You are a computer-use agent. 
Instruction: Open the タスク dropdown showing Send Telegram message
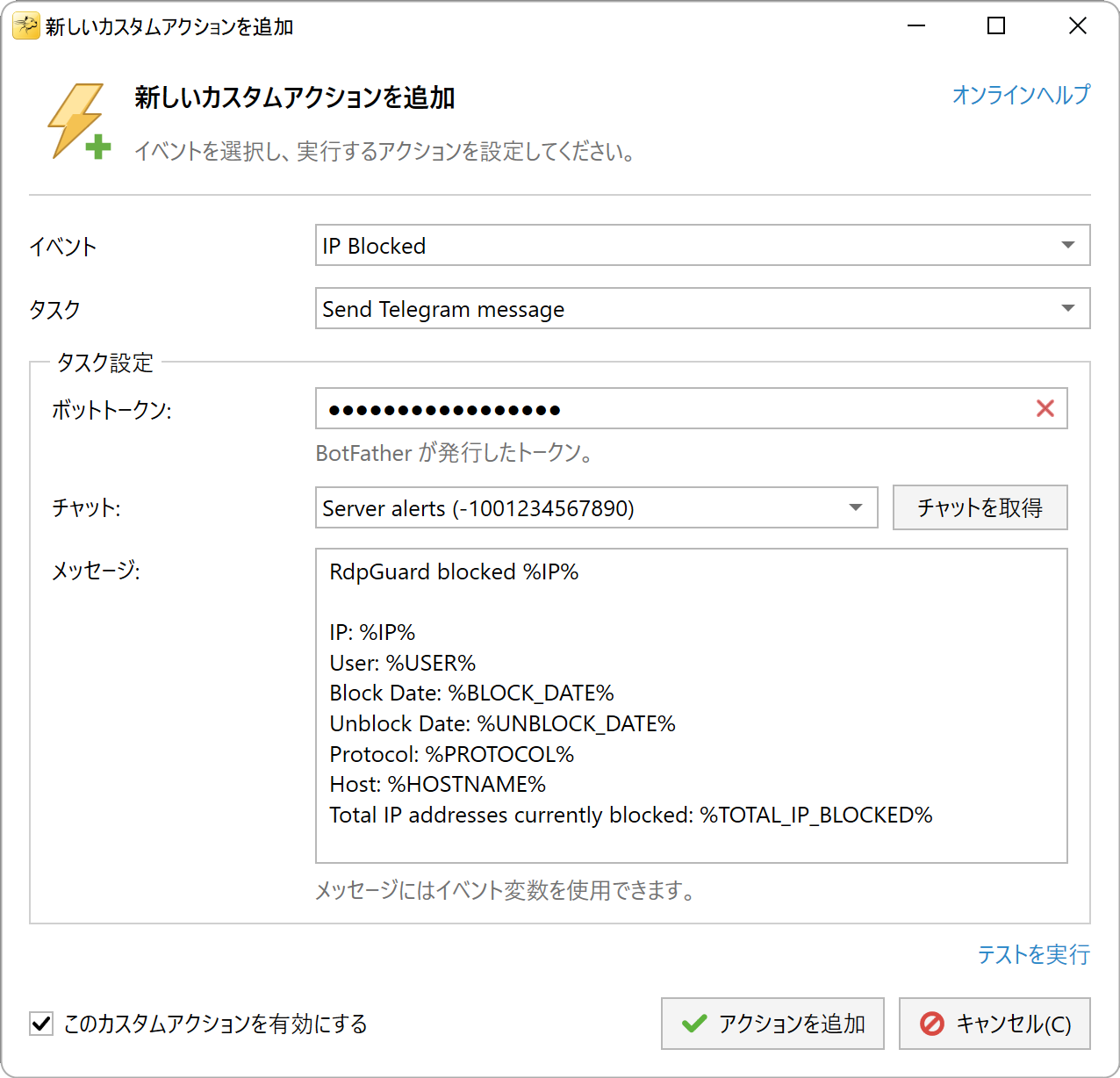pos(702,308)
